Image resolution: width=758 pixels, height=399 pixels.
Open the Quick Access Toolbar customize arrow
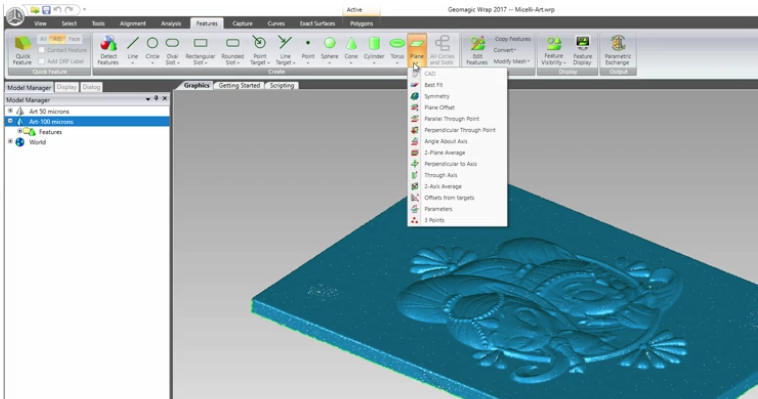pos(85,10)
